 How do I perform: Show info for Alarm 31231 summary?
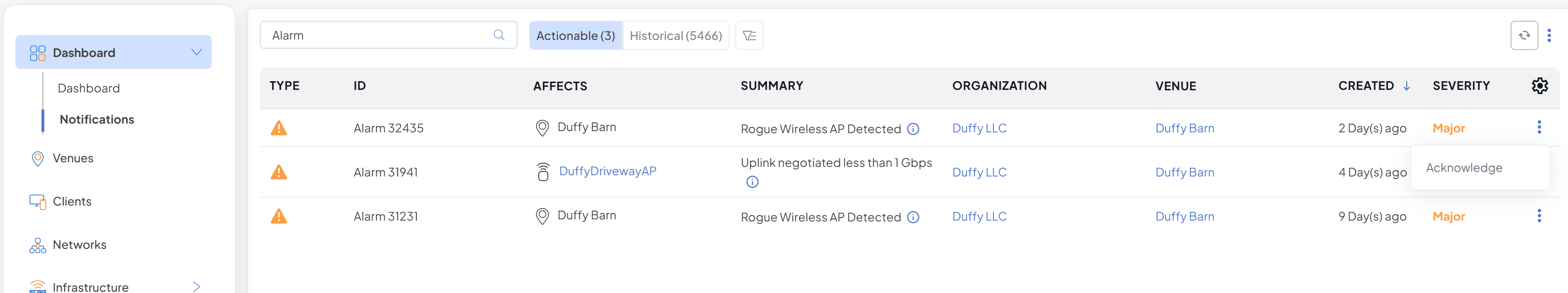[x=913, y=218]
